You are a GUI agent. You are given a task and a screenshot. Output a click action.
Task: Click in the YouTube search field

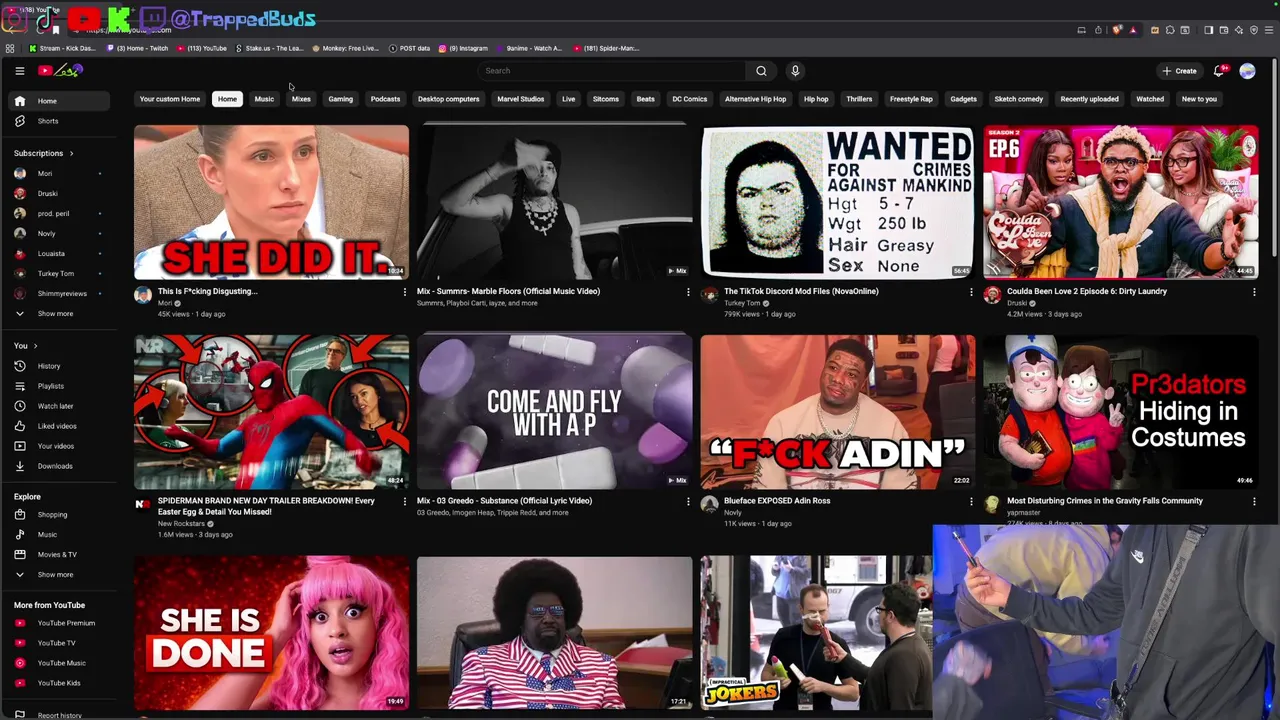click(612, 71)
